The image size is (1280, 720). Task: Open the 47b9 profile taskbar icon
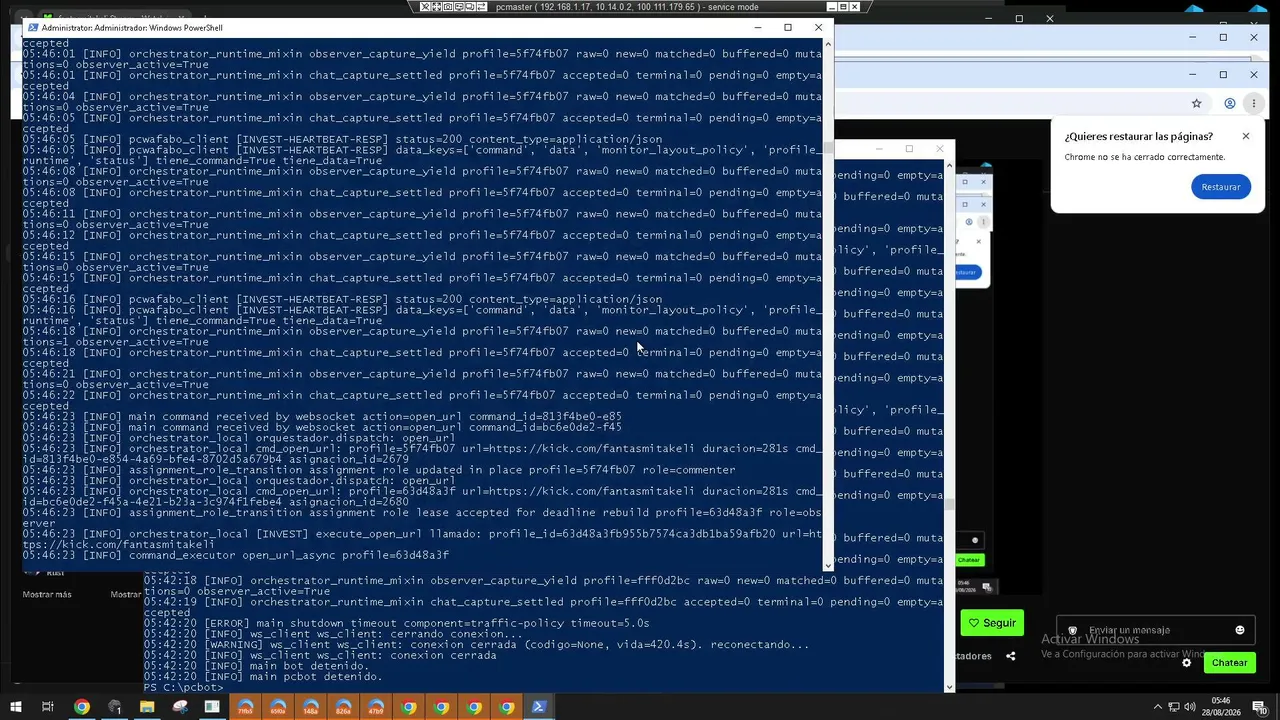375,707
